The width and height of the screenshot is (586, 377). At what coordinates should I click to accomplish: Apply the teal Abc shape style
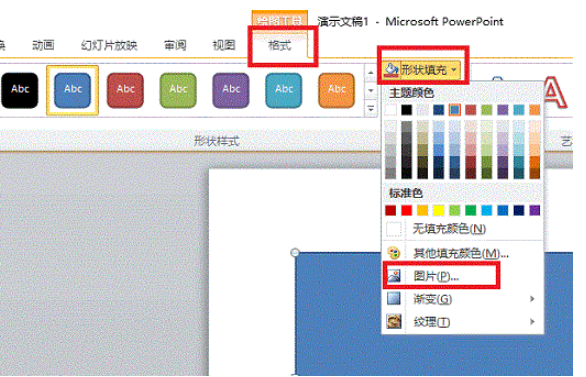click(284, 90)
